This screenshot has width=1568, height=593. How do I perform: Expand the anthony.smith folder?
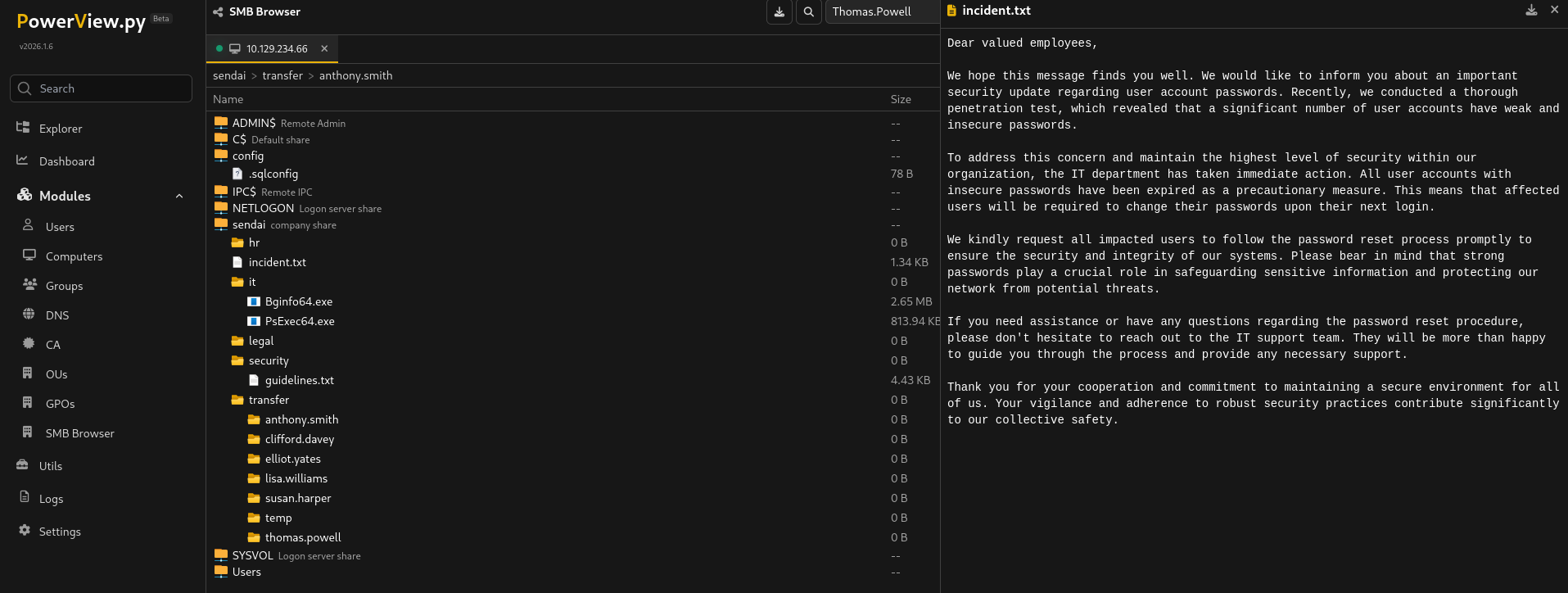300,419
